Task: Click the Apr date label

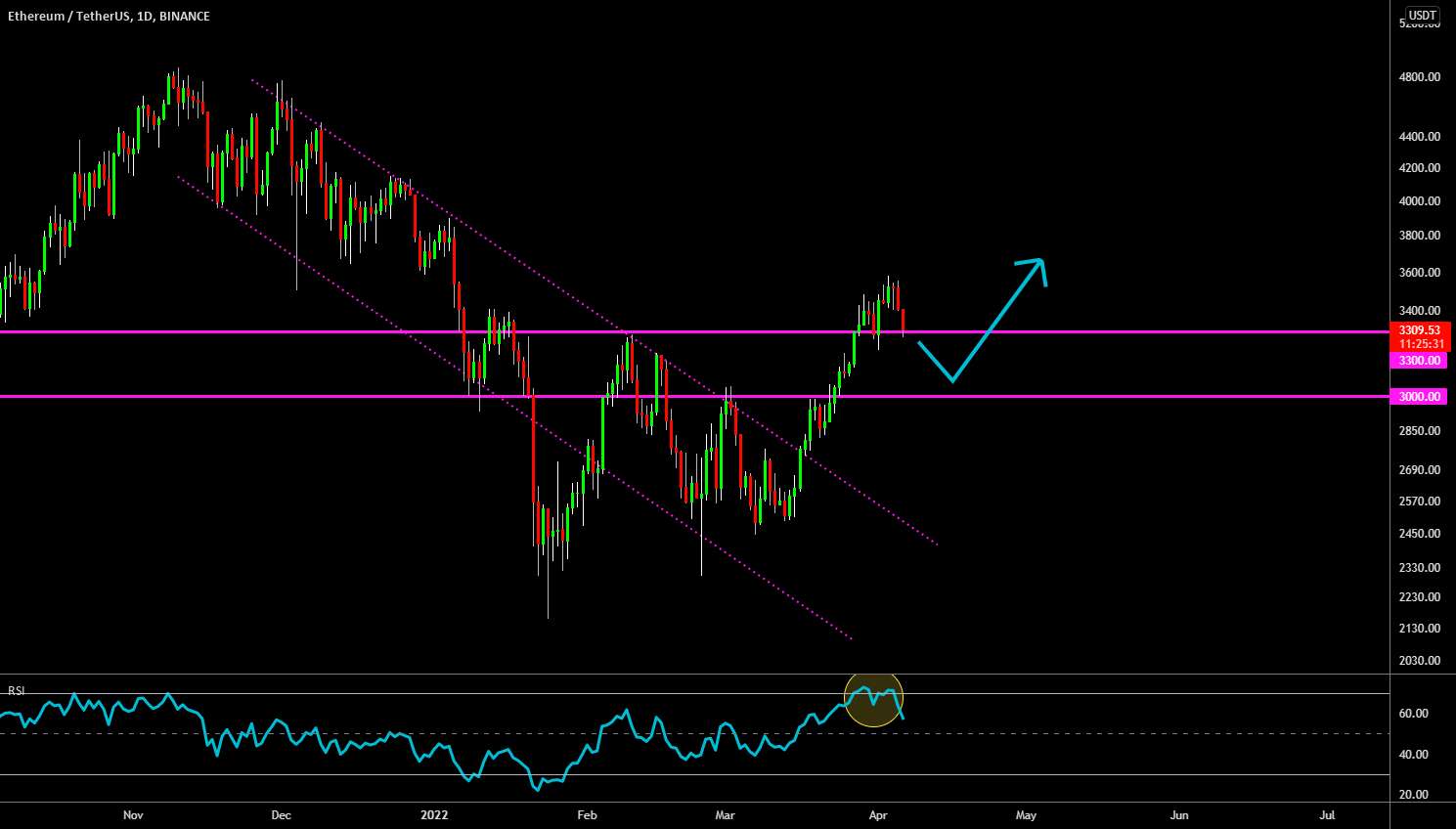Action: point(878,815)
